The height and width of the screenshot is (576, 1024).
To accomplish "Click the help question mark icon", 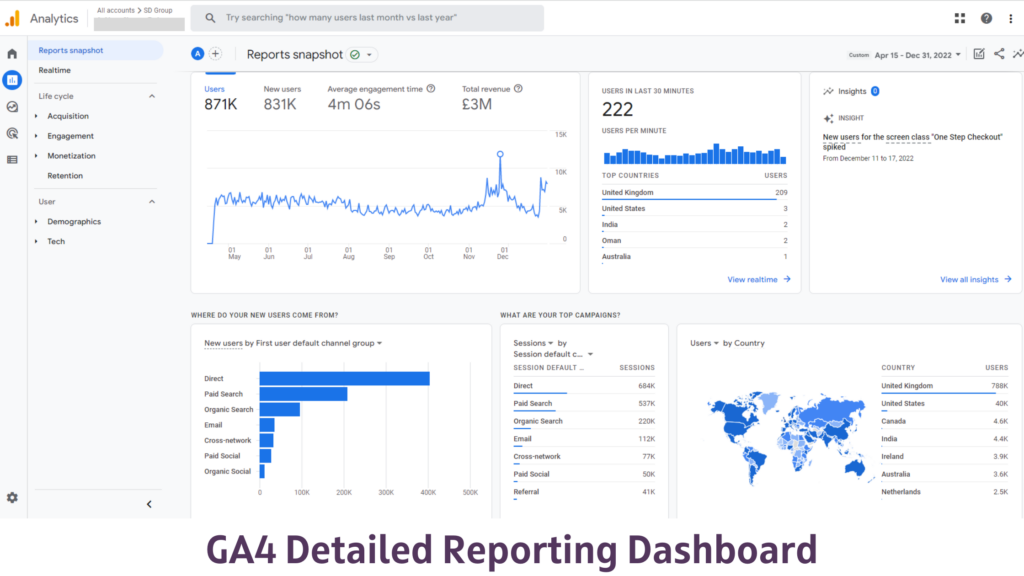I will click(x=986, y=18).
